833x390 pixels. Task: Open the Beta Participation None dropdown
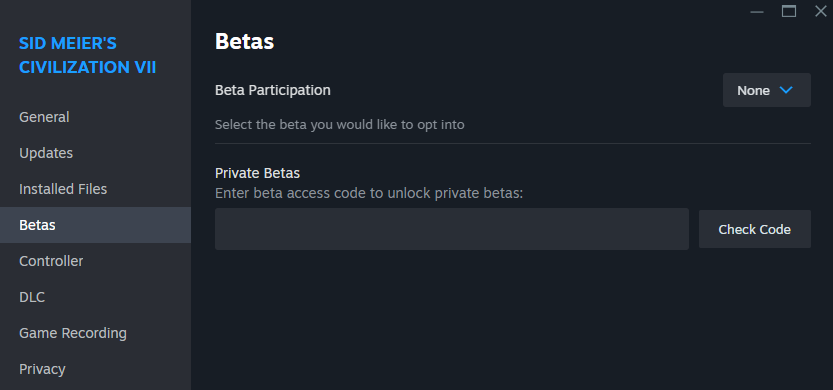tap(767, 90)
